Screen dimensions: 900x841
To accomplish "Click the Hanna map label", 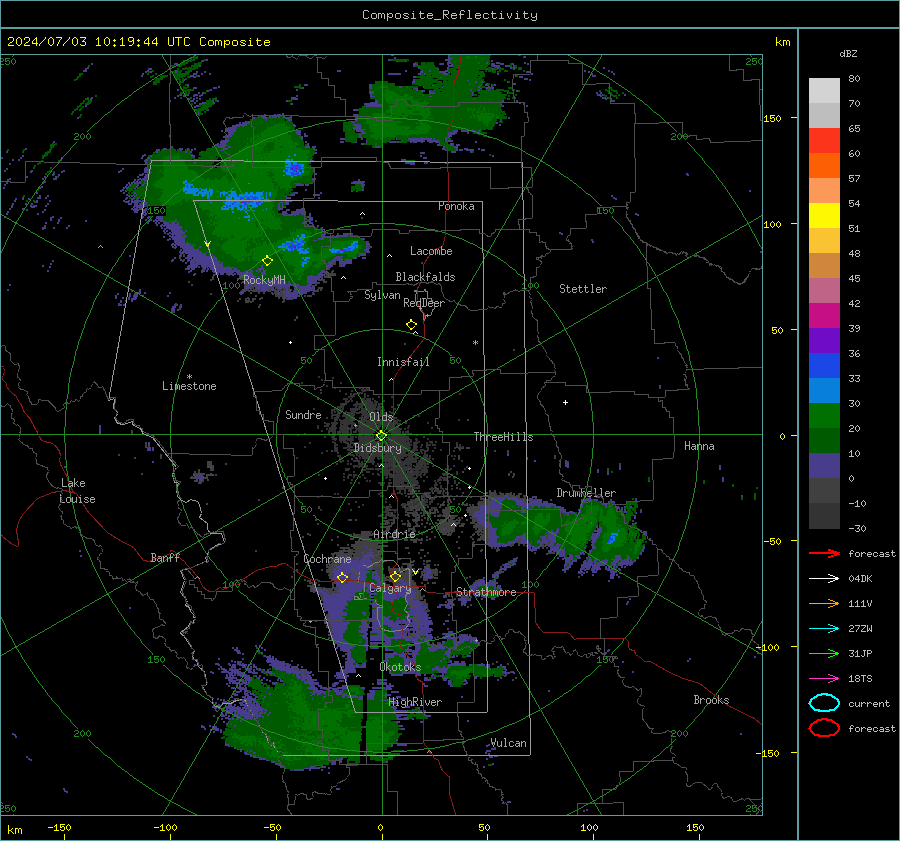I will pos(699,446).
